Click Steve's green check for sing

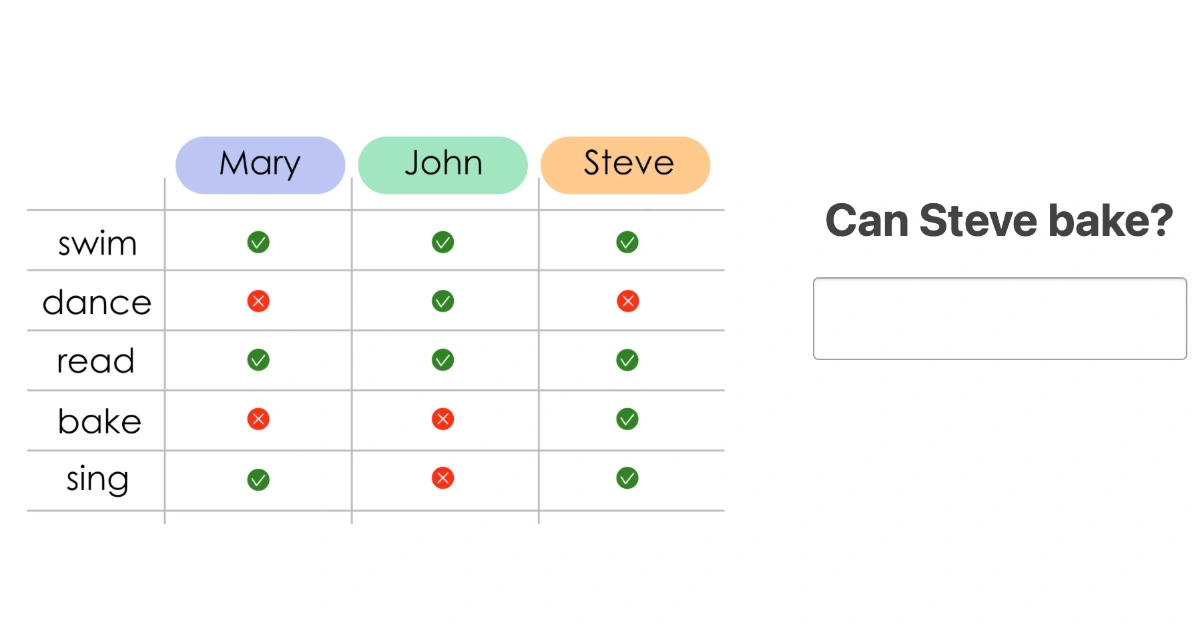[x=627, y=479]
